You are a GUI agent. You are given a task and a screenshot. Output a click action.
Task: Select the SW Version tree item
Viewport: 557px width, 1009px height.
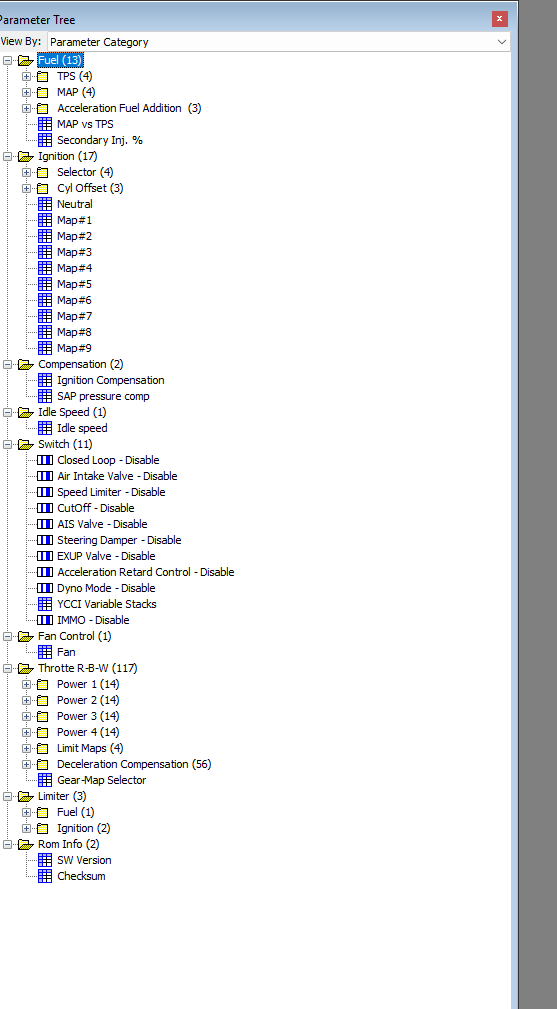pos(84,860)
